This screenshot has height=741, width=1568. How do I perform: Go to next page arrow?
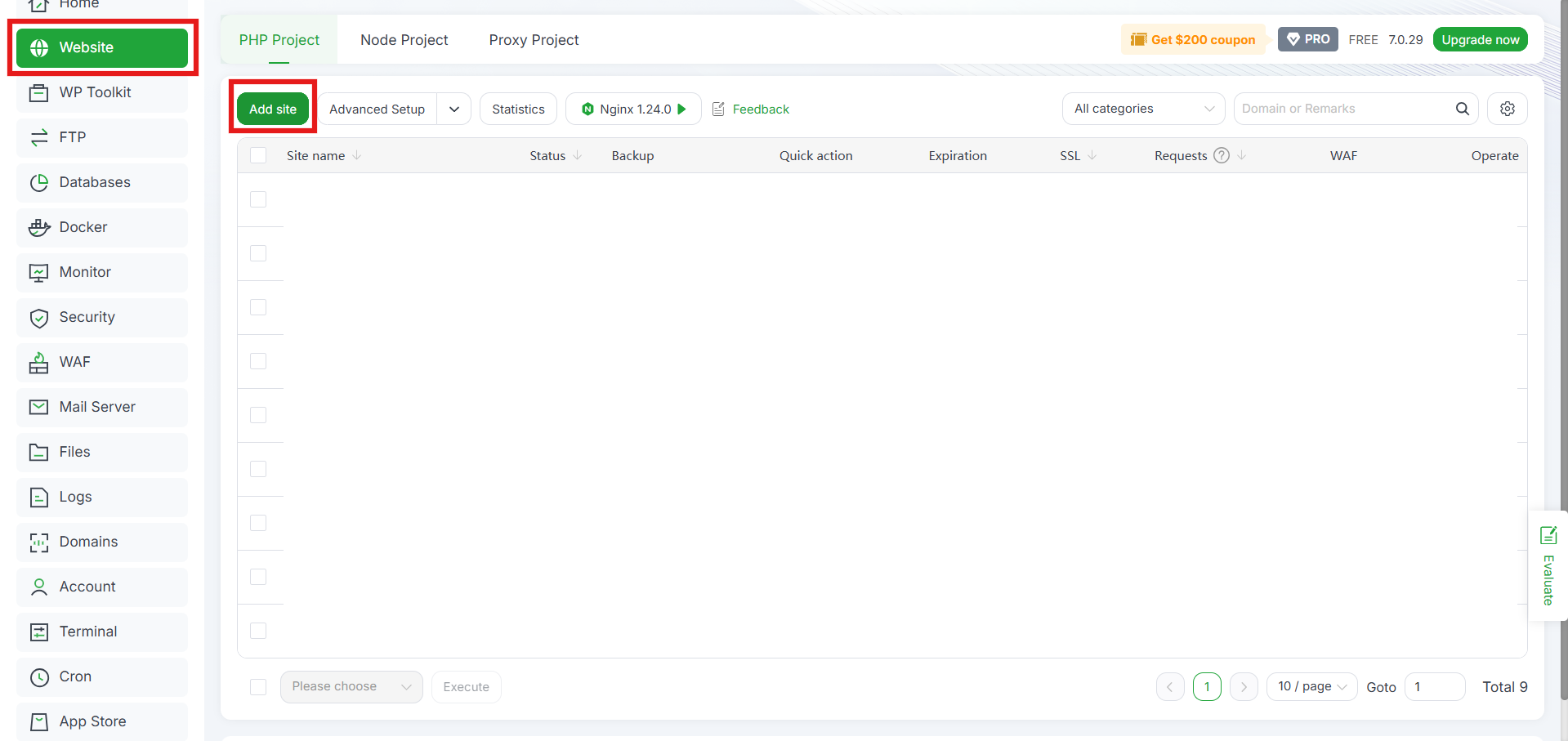tap(1244, 687)
